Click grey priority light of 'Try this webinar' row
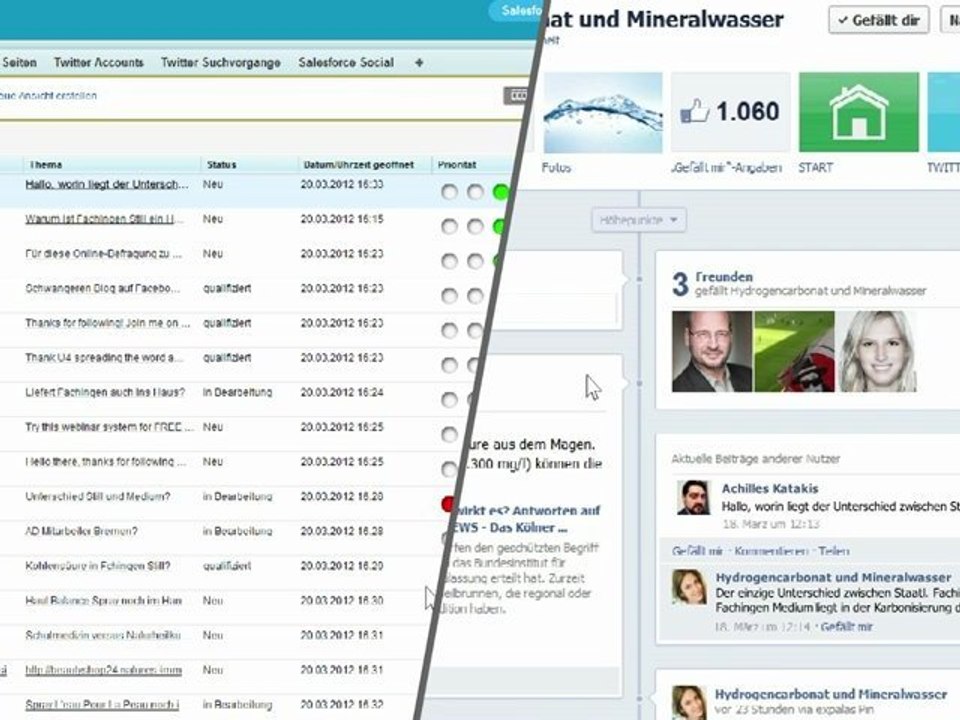This screenshot has height=720, width=960. coord(449,435)
